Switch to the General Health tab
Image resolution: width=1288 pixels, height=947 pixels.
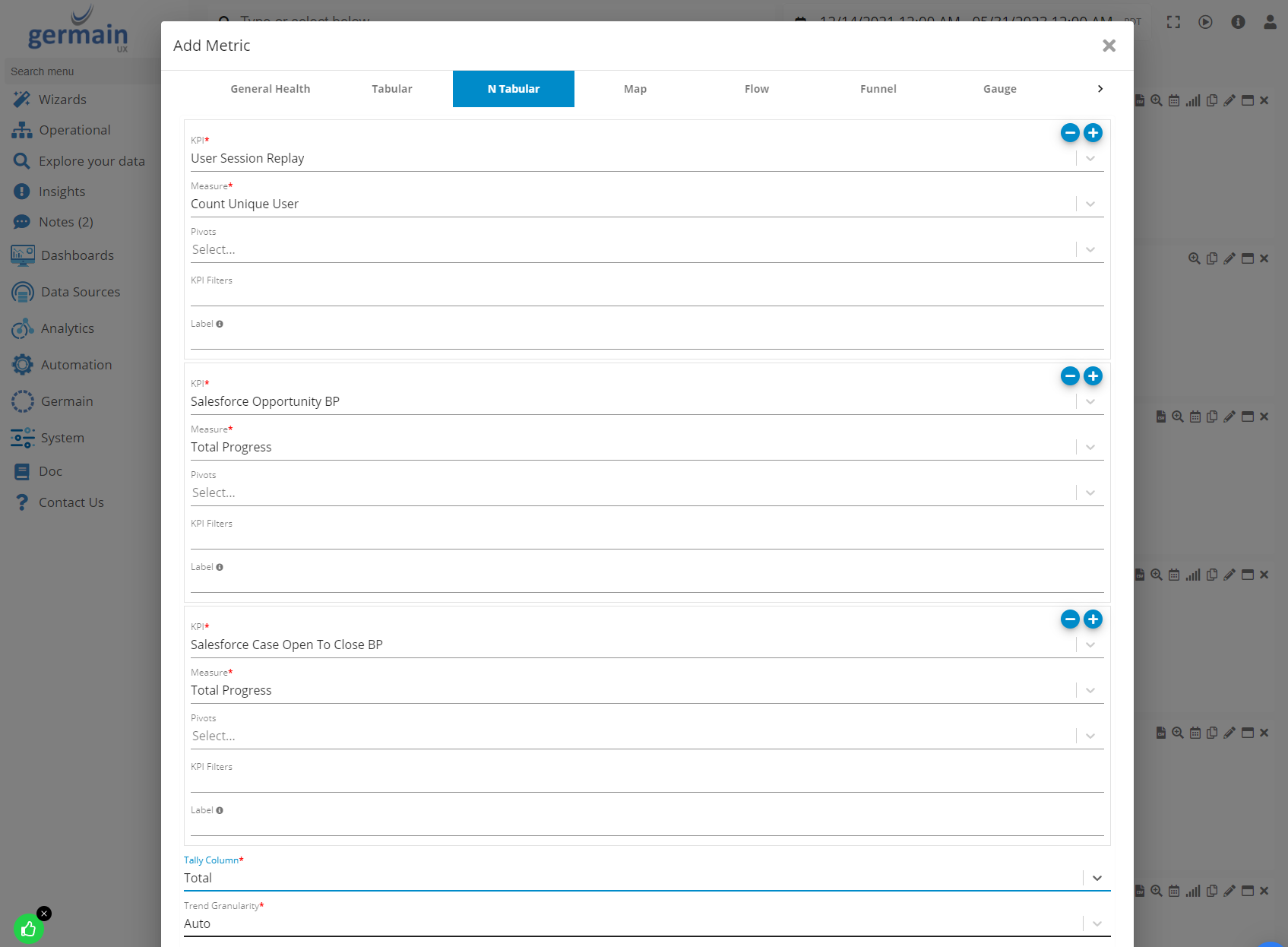[270, 89]
